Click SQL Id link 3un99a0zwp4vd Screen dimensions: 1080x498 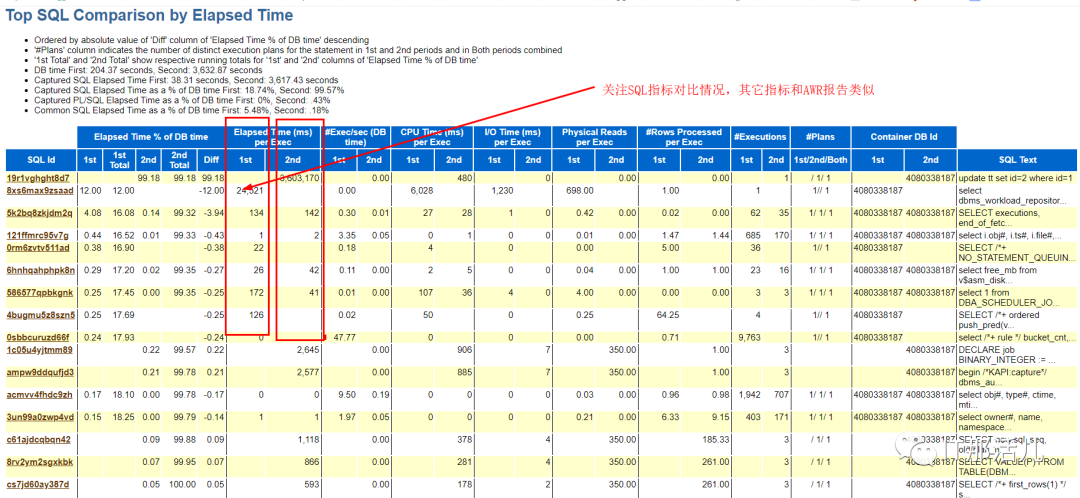[x=39, y=417]
